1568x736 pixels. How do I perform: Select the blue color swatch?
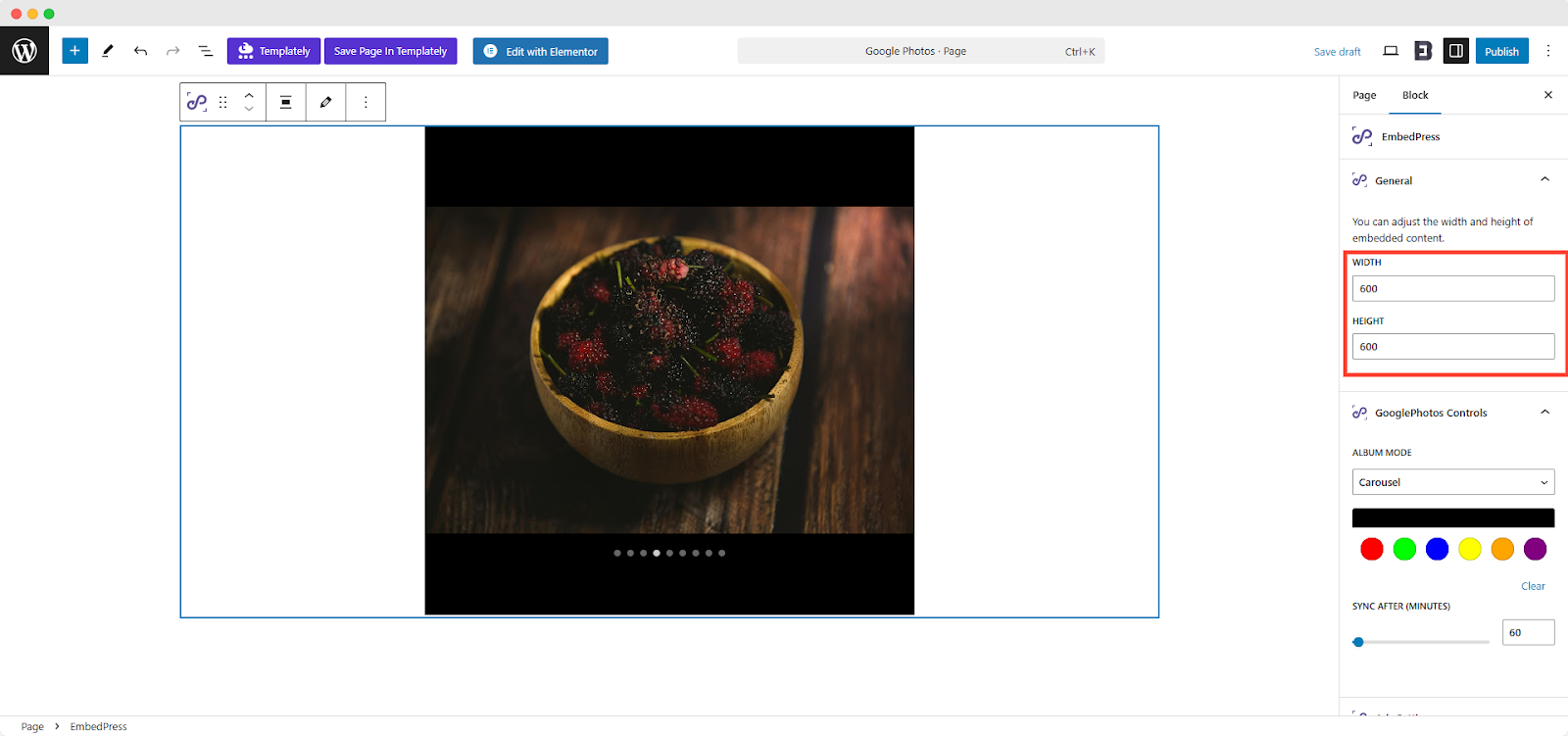(x=1437, y=549)
